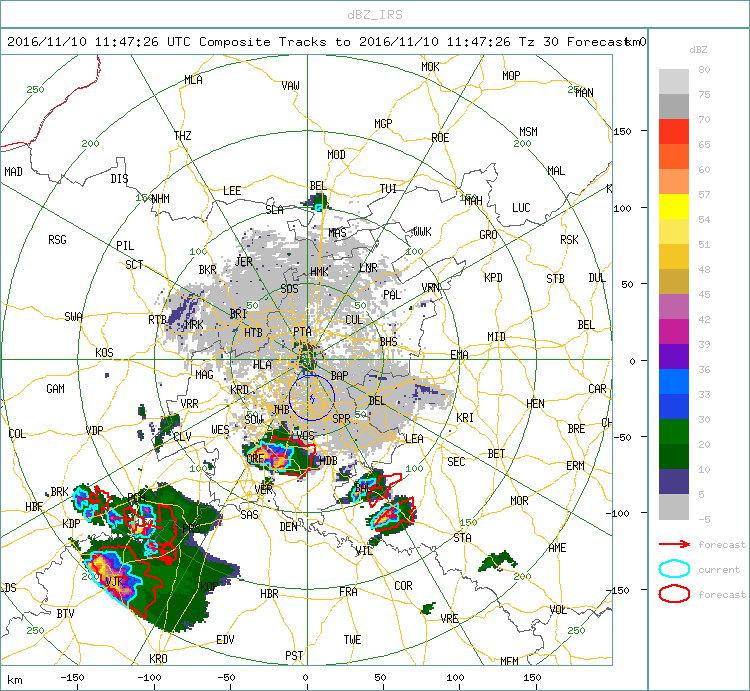Select the bright yellow 54-57 dBZ swatch
The width and height of the screenshot is (750, 691).
pyautogui.click(x=674, y=207)
